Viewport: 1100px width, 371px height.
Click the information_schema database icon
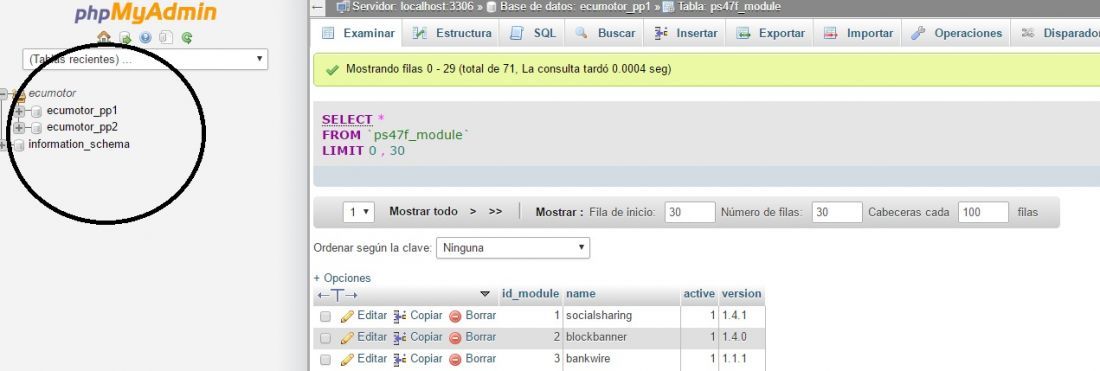tap(19, 145)
